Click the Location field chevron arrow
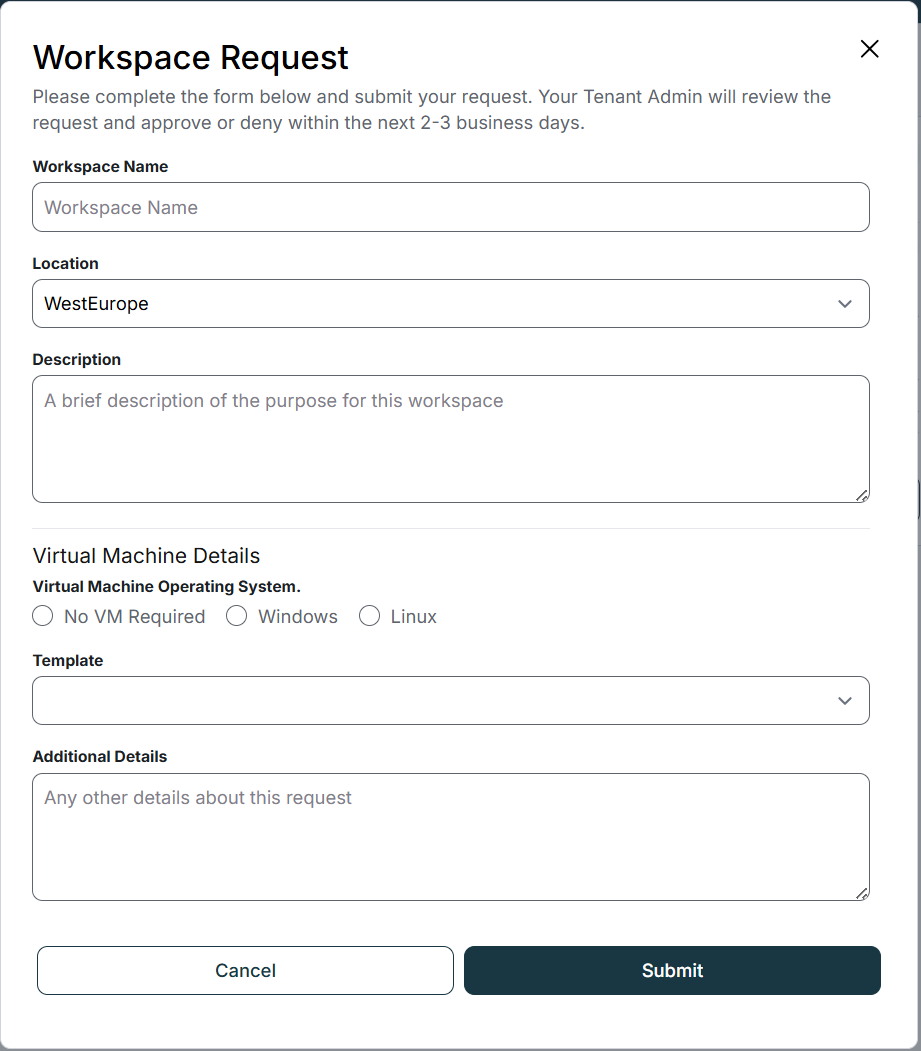The height and width of the screenshot is (1051, 921). click(x=845, y=304)
